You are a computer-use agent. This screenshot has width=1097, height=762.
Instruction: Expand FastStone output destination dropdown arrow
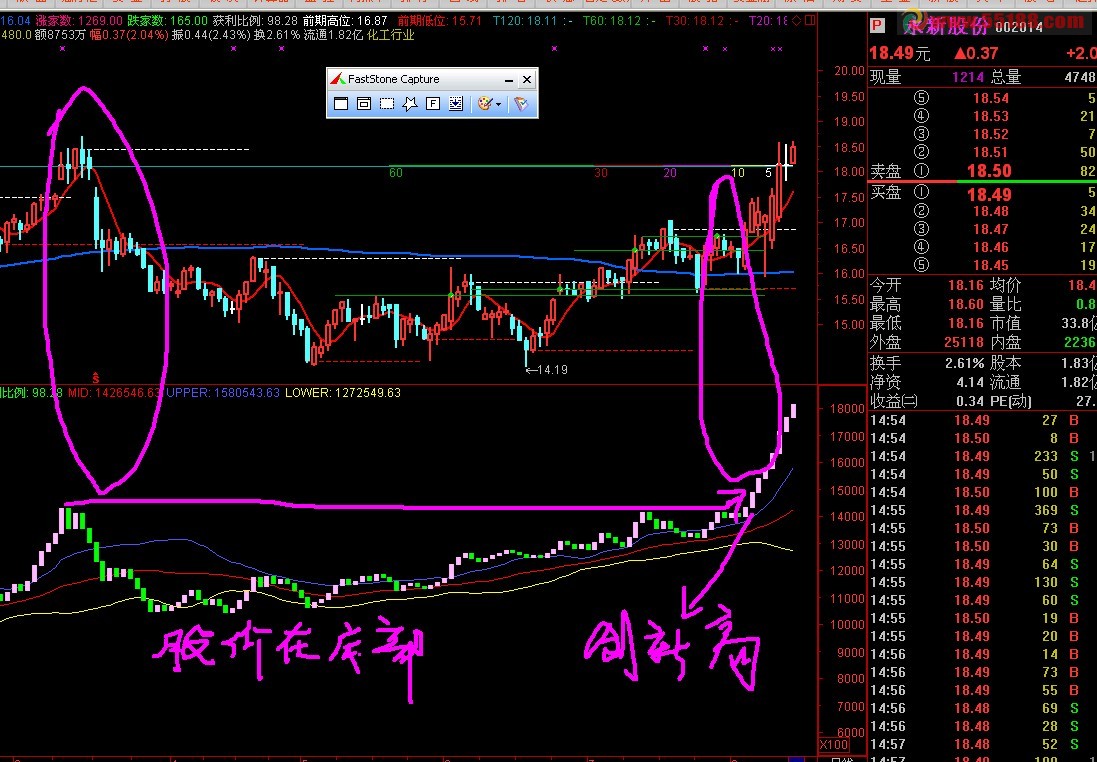499,104
